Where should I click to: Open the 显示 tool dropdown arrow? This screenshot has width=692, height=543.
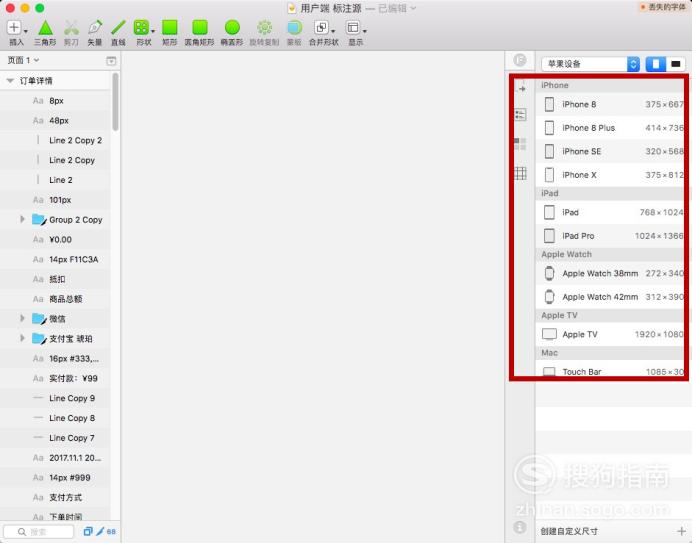pos(365,31)
